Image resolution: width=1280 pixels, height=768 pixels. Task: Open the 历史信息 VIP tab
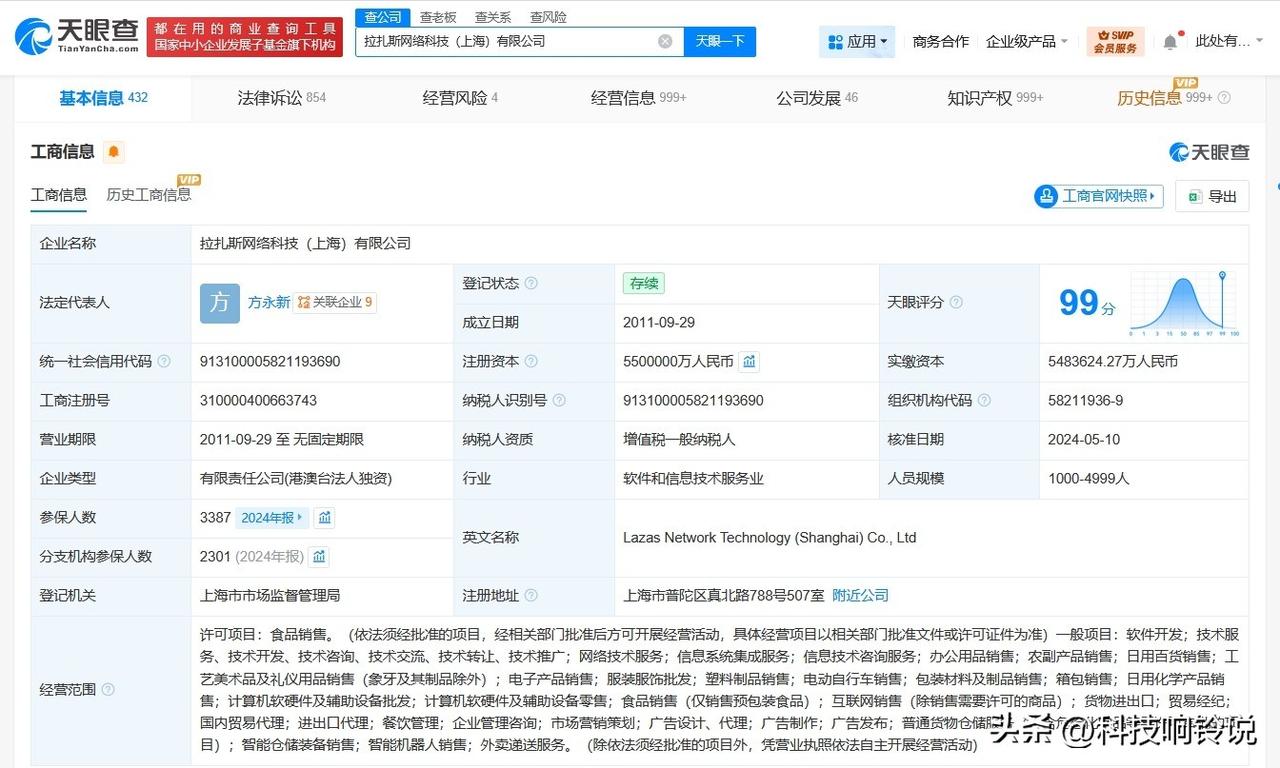(x=1165, y=98)
